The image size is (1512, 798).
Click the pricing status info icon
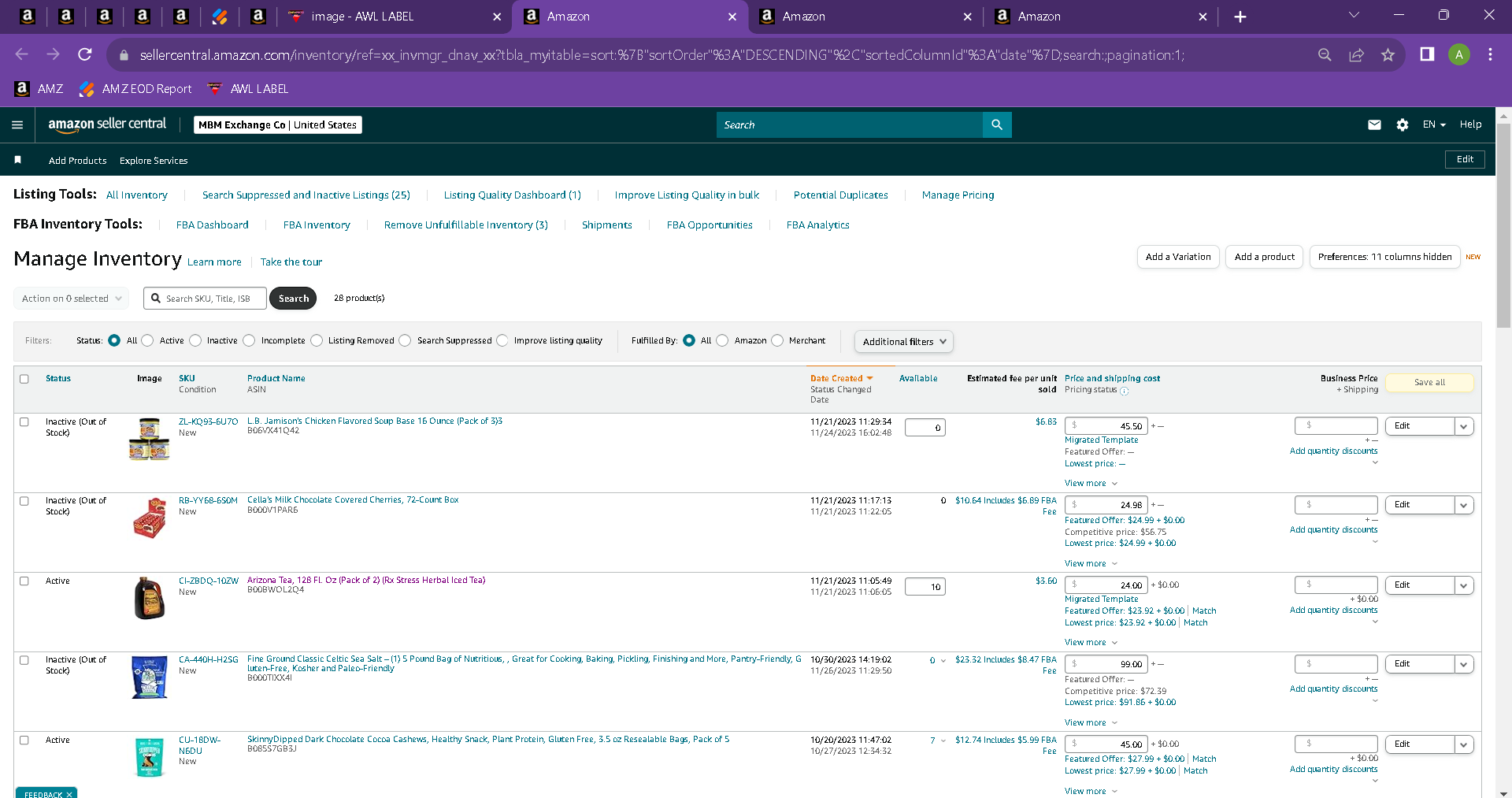1125,391
